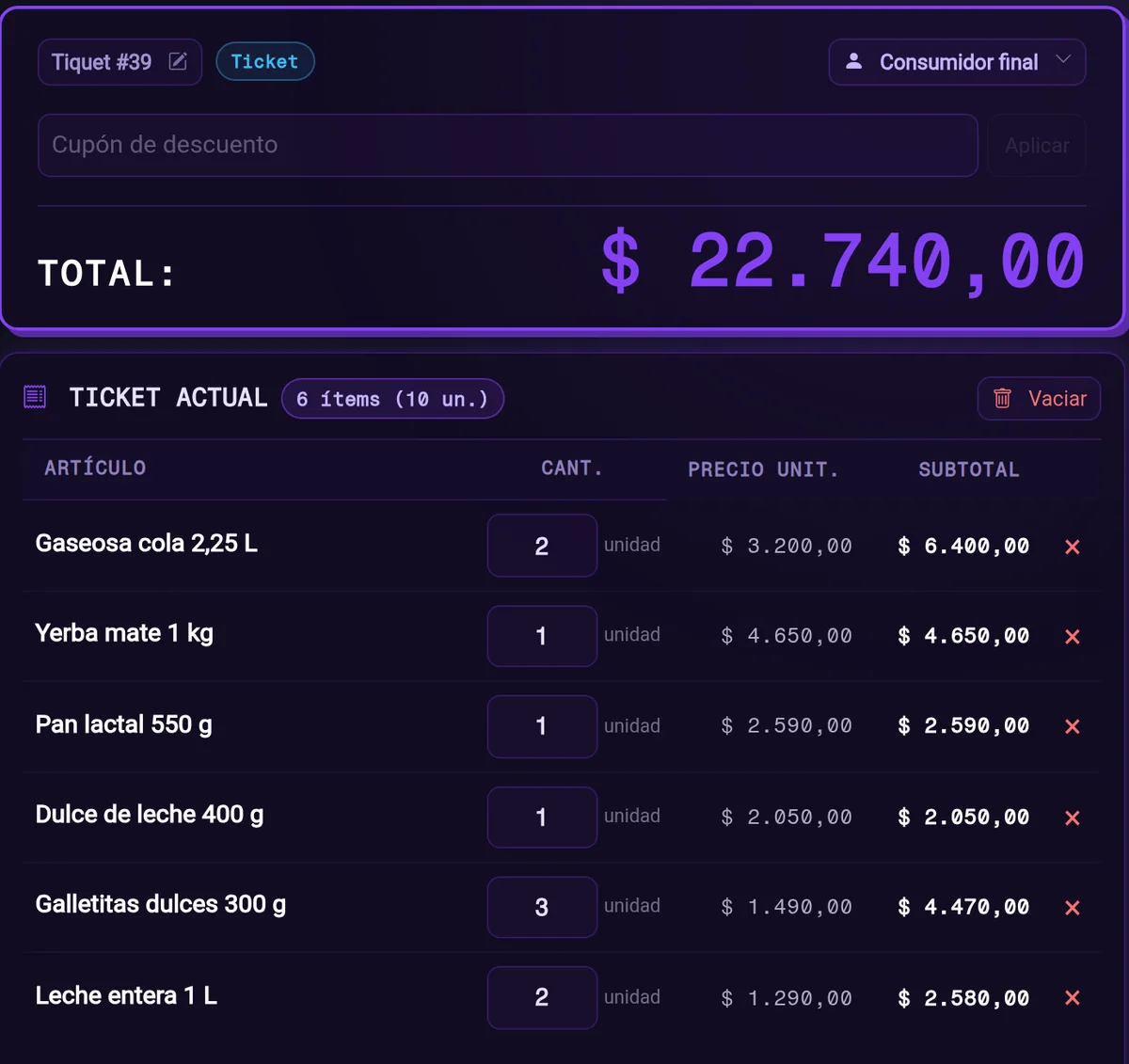Image resolution: width=1129 pixels, height=1064 pixels.
Task: Click the edit pencil icon next to Tiquet #39
Action: (178, 62)
